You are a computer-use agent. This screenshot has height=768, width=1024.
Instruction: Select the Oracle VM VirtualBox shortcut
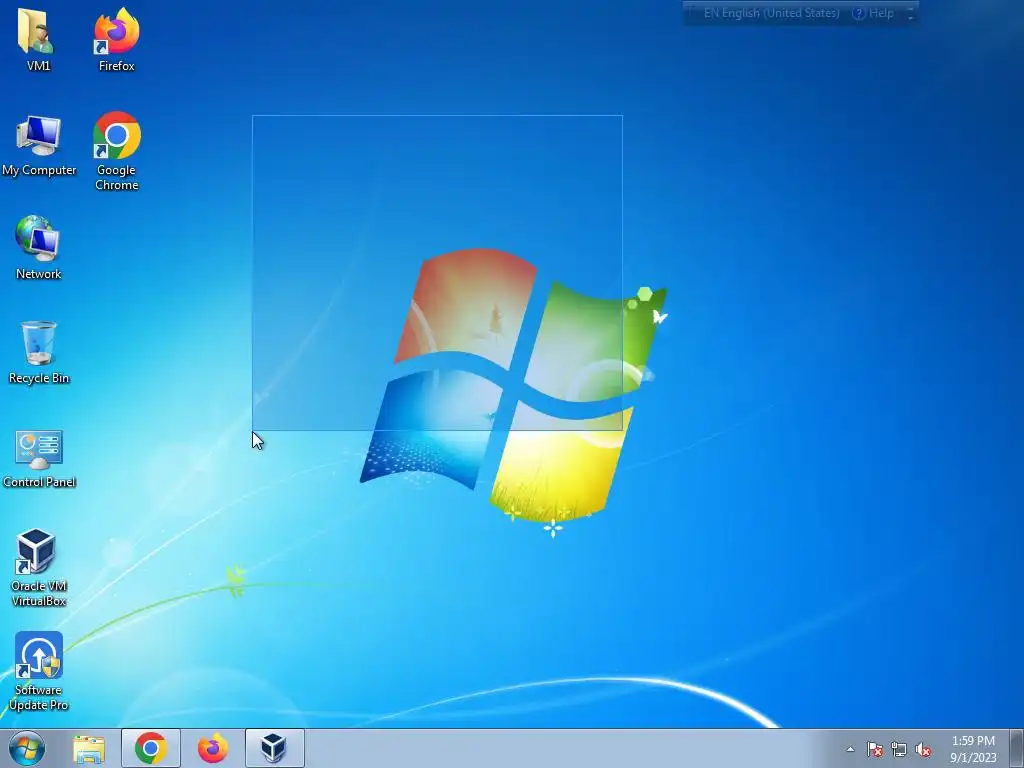pyautogui.click(x=39, y=568)
